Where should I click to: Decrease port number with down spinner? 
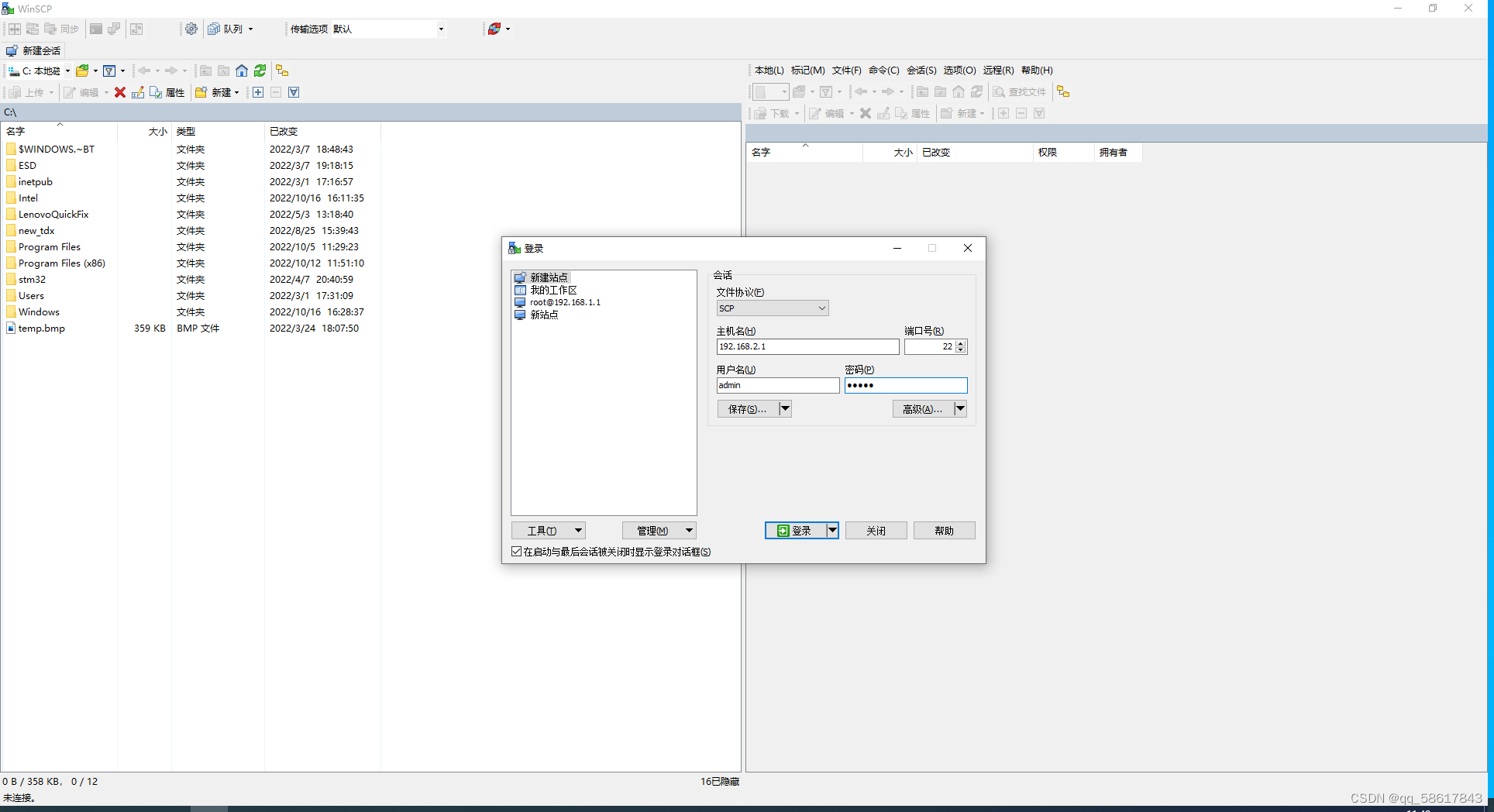click(x=961, y=350)
